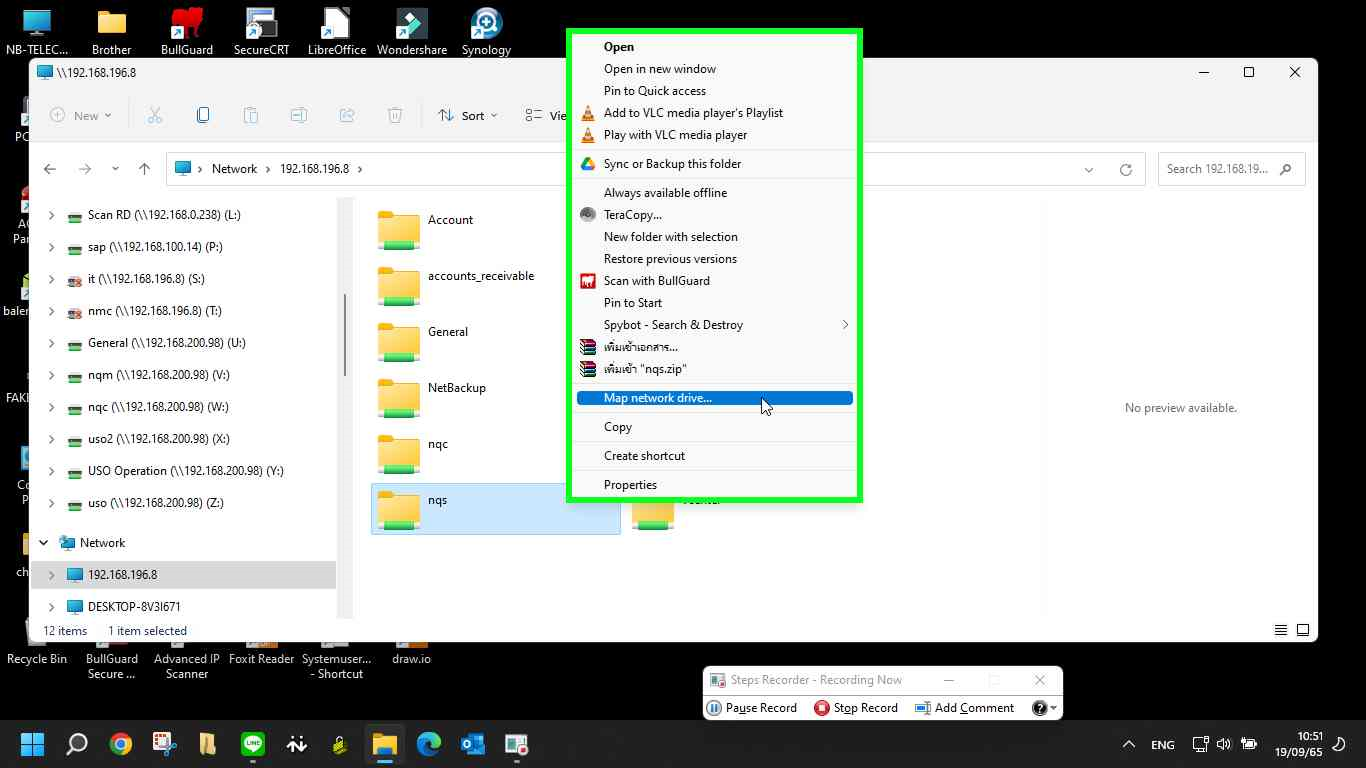This screenshot has height=768, width=1366.
Task: Open the New item dropdown
Action: [x=81, y=114]
